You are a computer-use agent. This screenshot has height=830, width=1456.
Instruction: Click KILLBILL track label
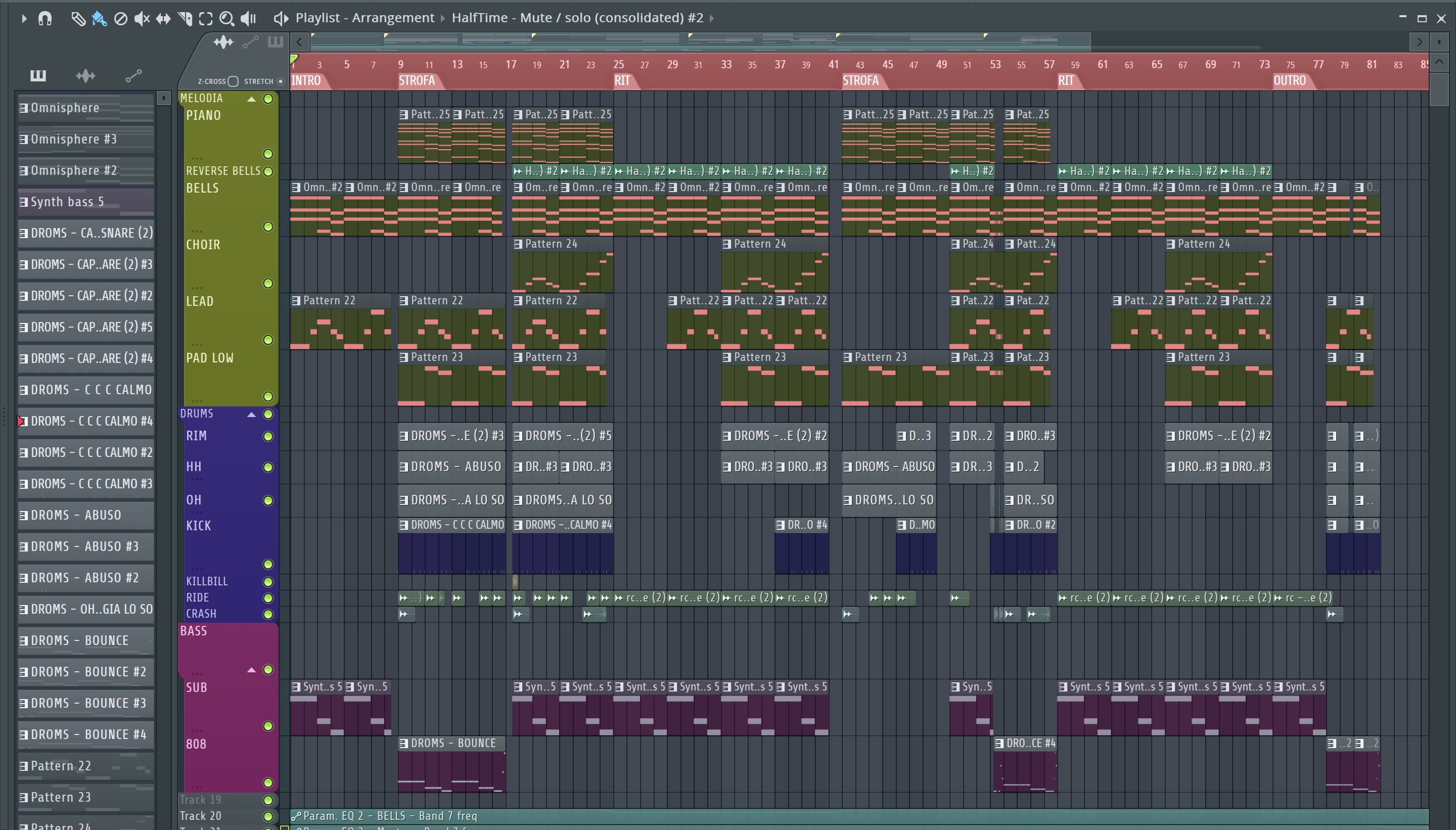[207, 581]
